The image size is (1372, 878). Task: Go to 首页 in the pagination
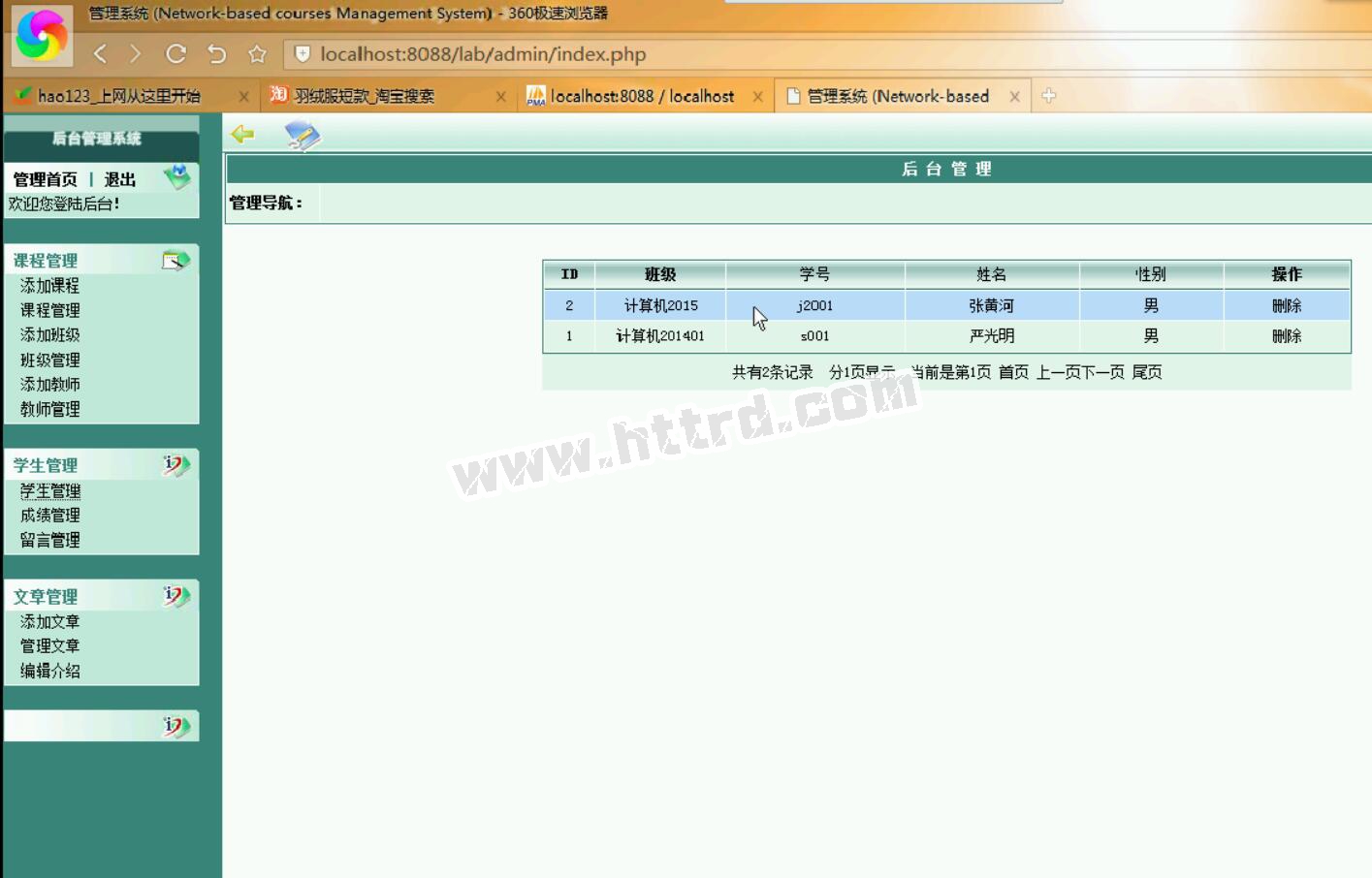(1013, 372)
